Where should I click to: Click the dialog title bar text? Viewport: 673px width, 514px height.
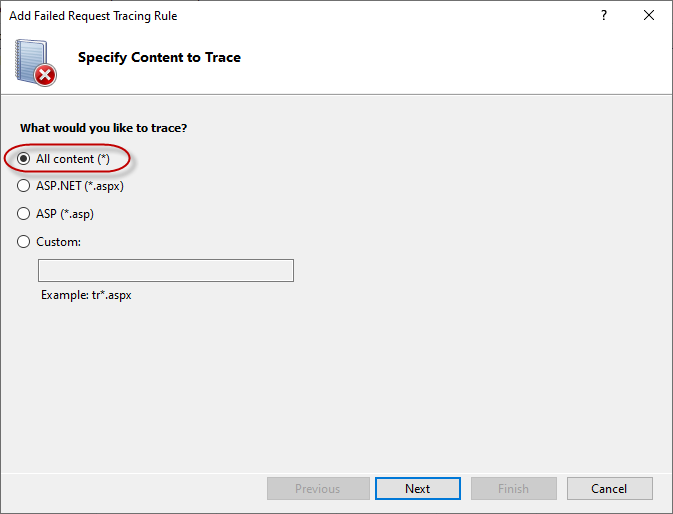92,16
